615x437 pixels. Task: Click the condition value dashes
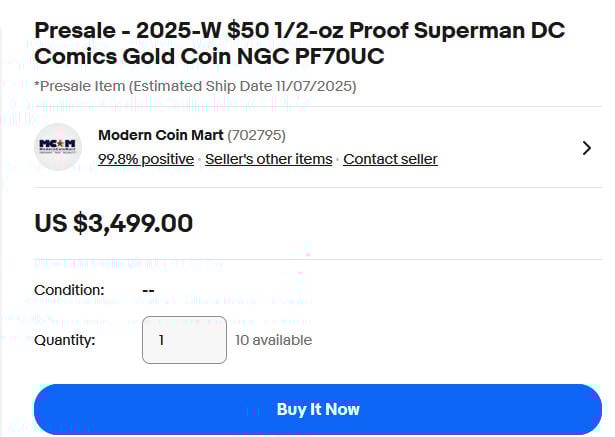pos(148,290)
